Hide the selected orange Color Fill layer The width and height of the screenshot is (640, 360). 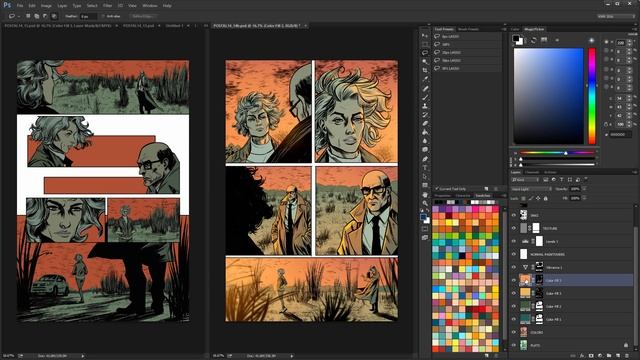click(x=514, y=280)
